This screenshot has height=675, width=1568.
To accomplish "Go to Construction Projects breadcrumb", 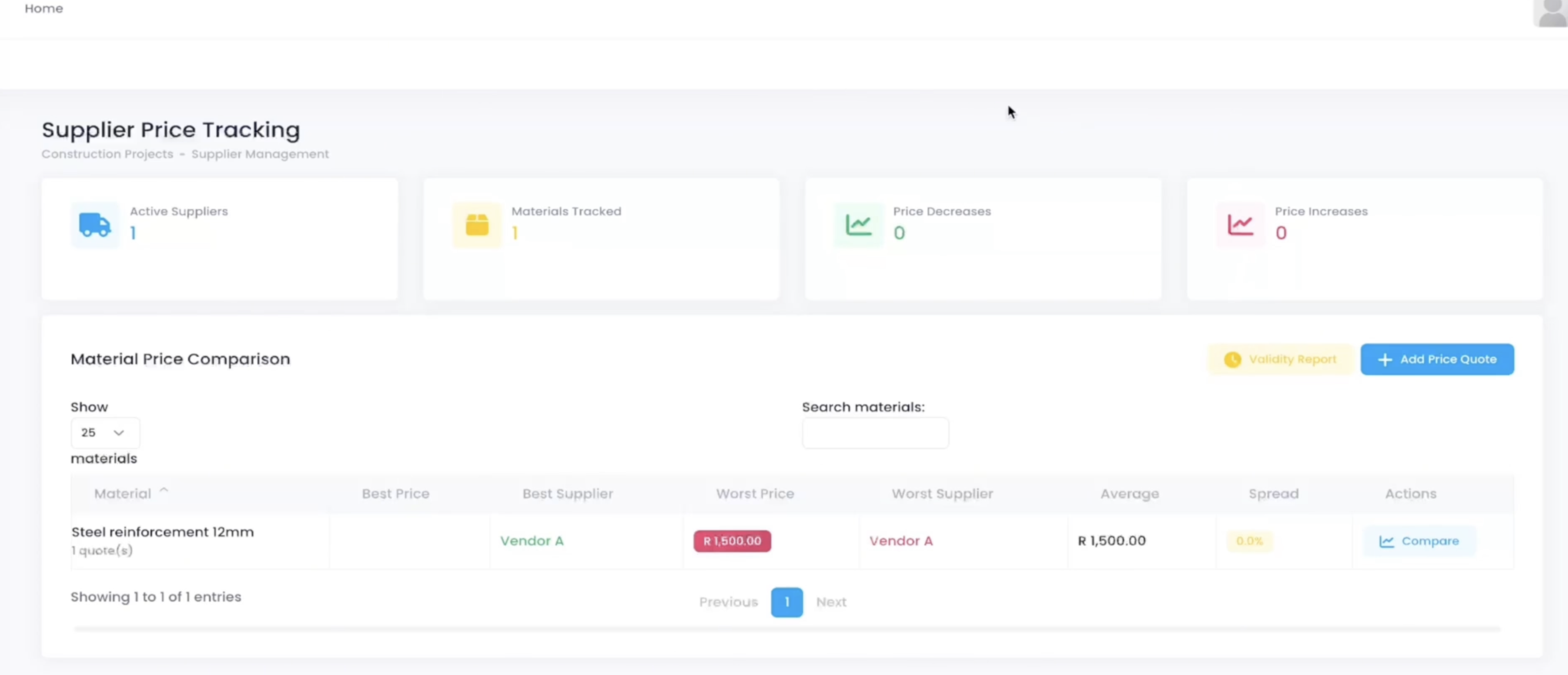I will [107, 154].
